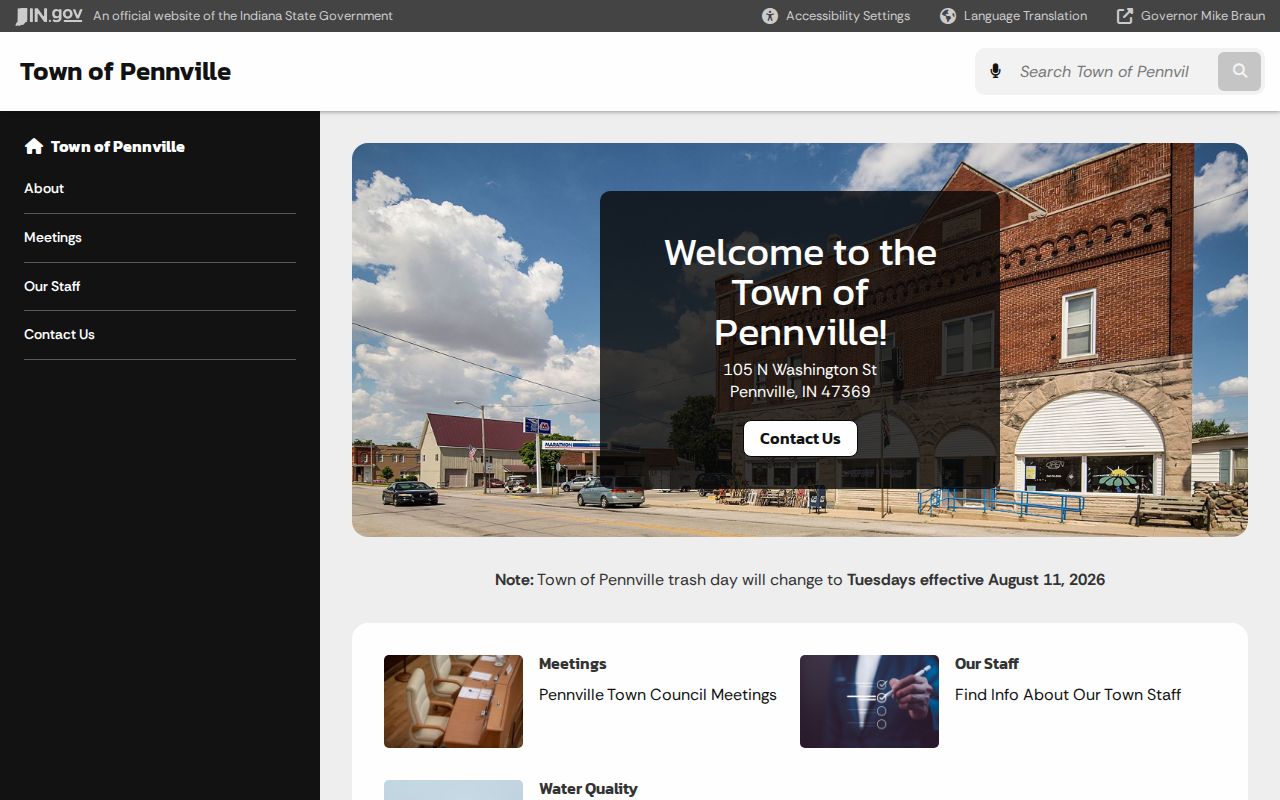
Task: Click the accessibility settings person icon
Action: point(770,16)
